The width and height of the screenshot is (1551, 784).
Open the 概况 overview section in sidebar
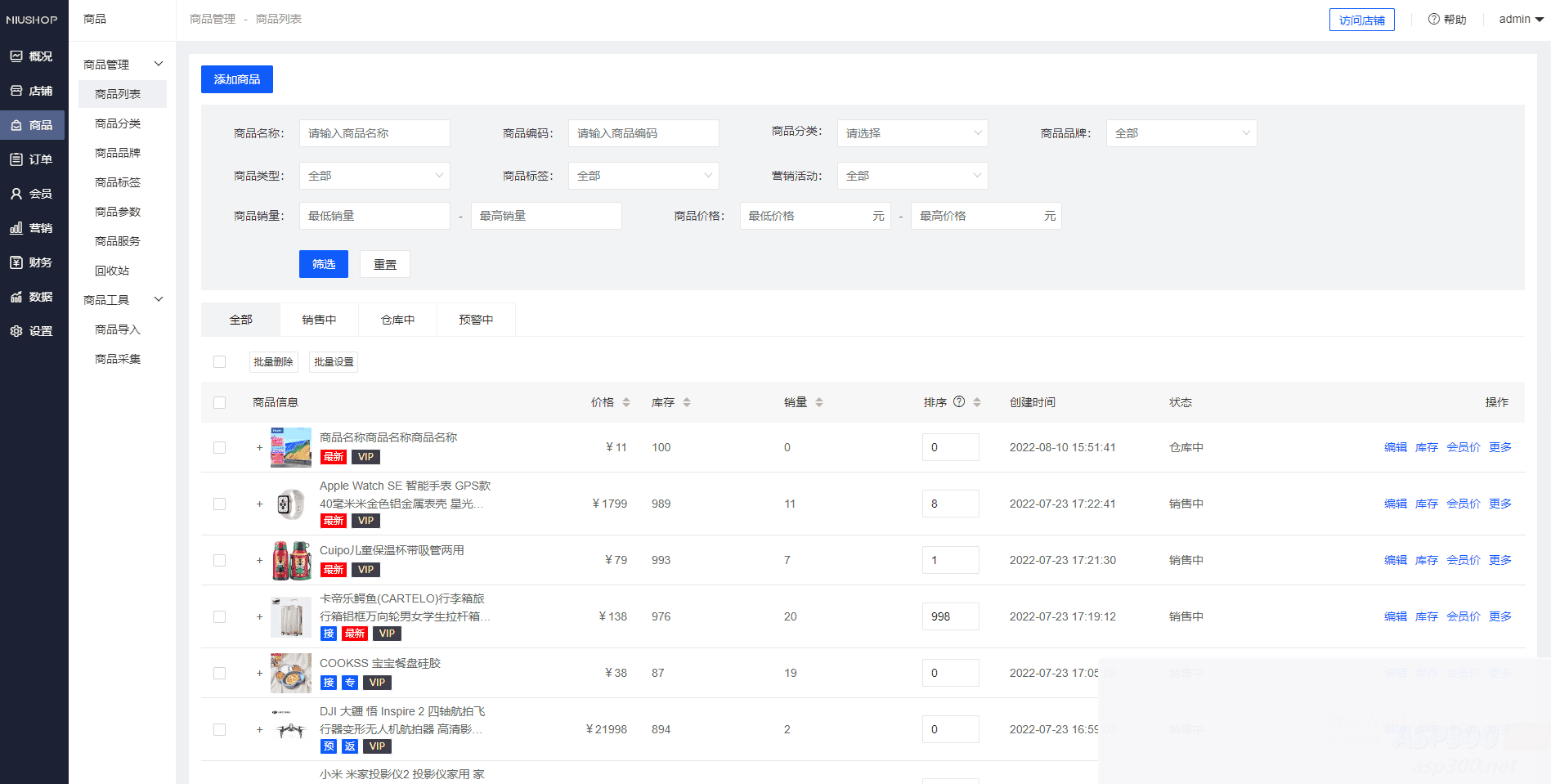coord(33,56)
